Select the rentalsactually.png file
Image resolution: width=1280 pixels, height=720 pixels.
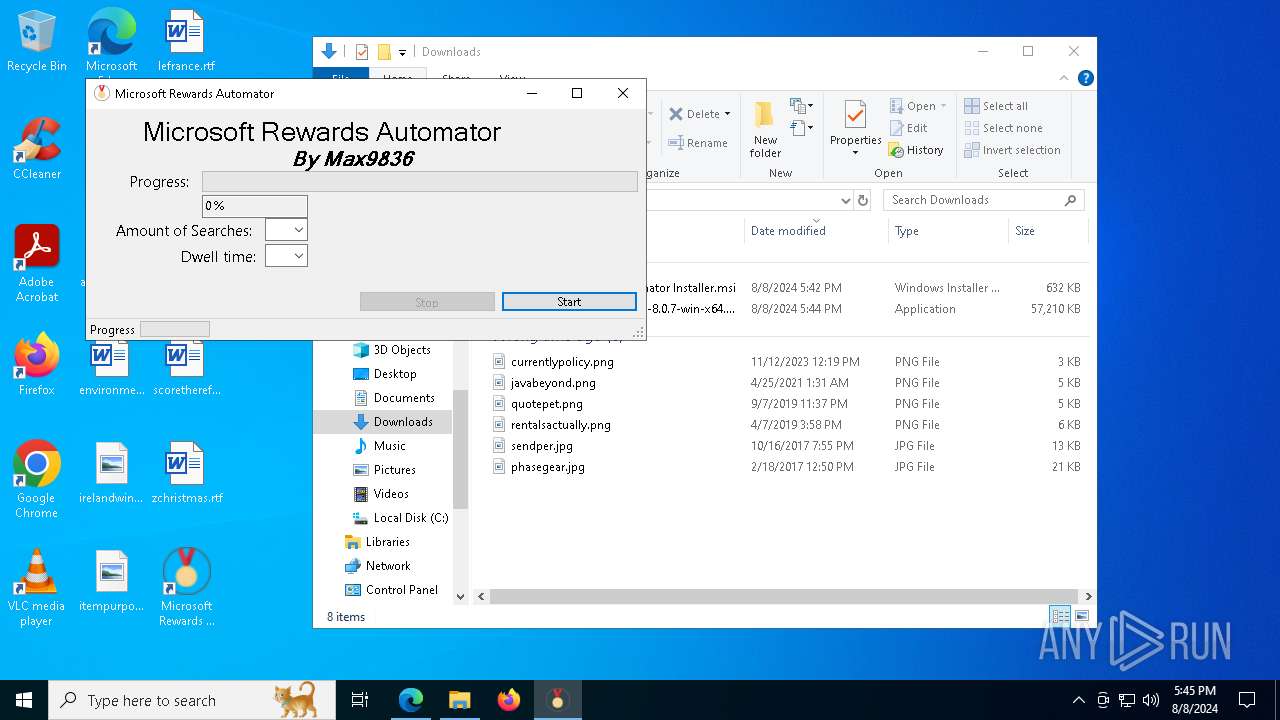point(560,425)
